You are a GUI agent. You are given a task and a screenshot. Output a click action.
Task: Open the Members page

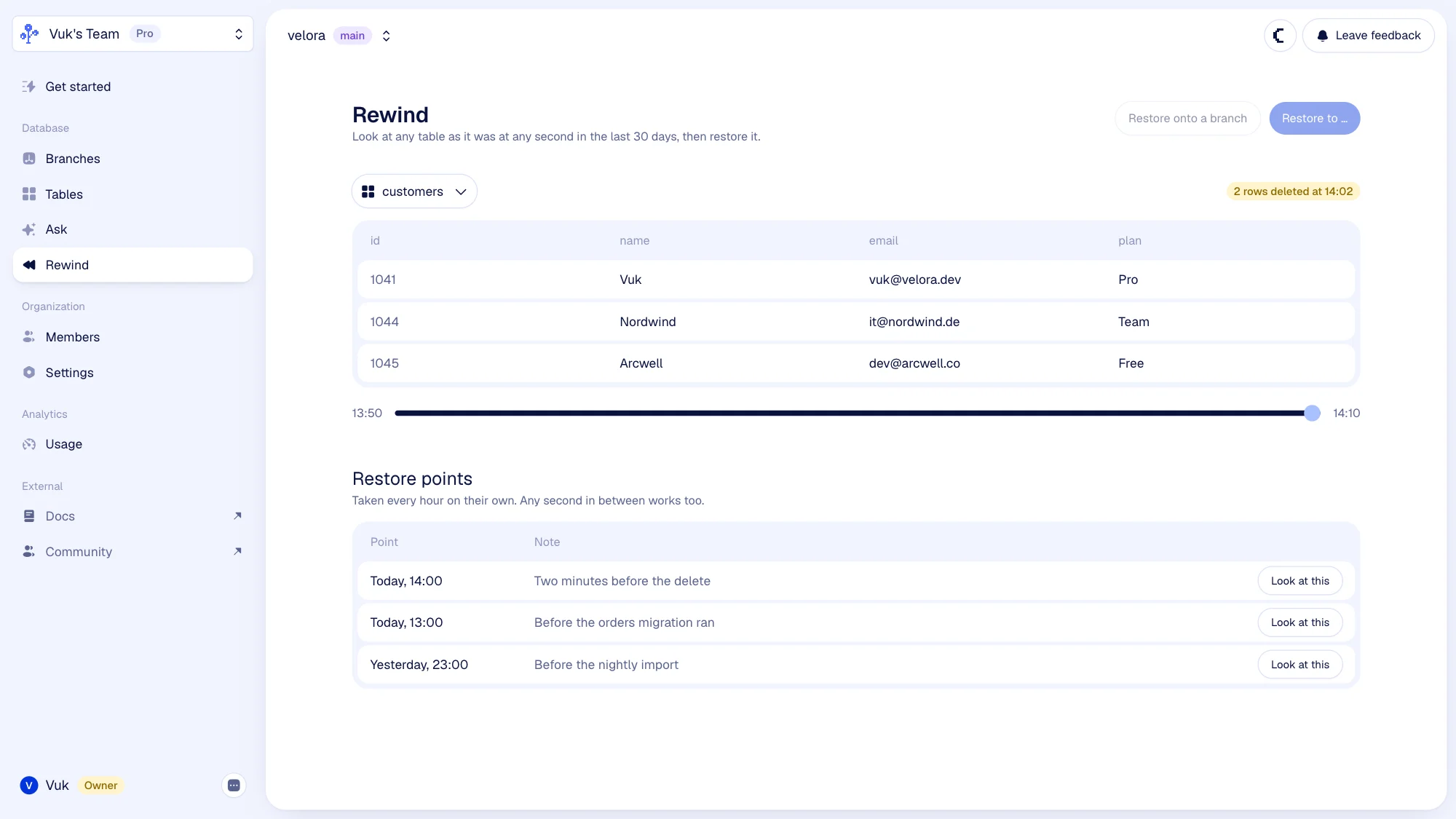click(132, 337)
